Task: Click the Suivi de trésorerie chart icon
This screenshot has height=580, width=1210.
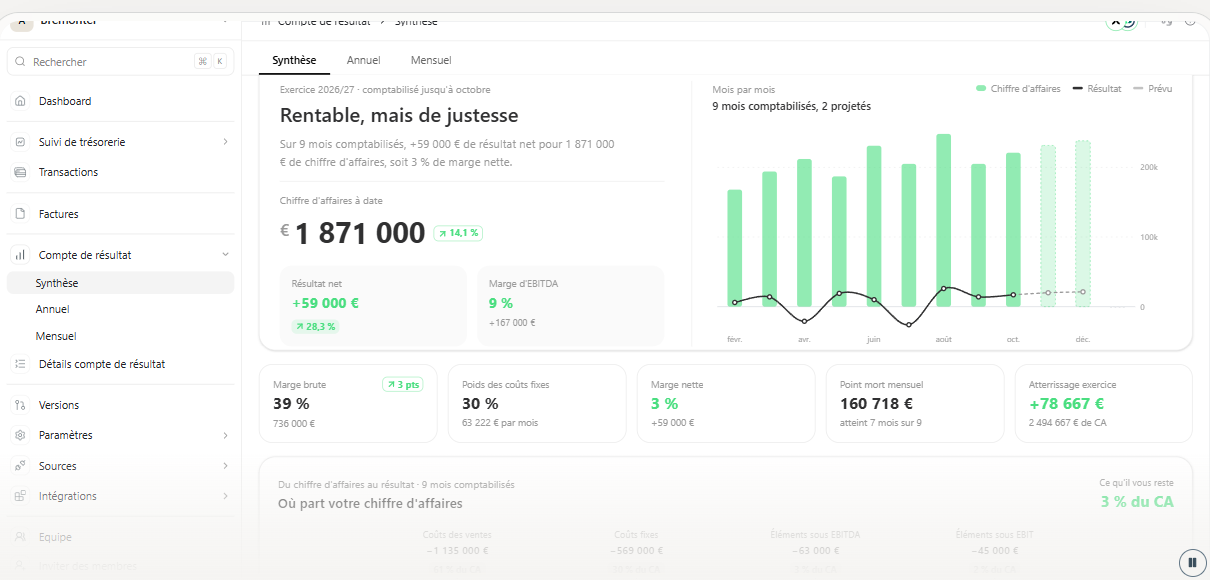Action: click(20, 142)
